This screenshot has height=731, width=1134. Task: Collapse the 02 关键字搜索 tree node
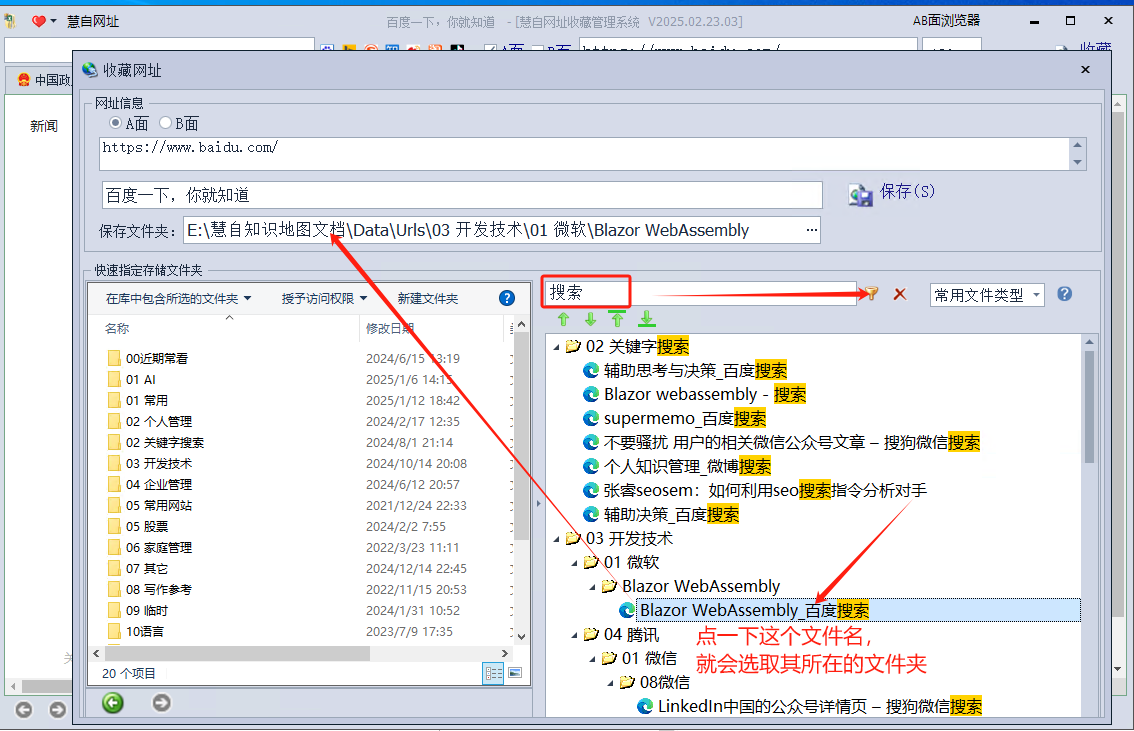(x=556, y=348)
